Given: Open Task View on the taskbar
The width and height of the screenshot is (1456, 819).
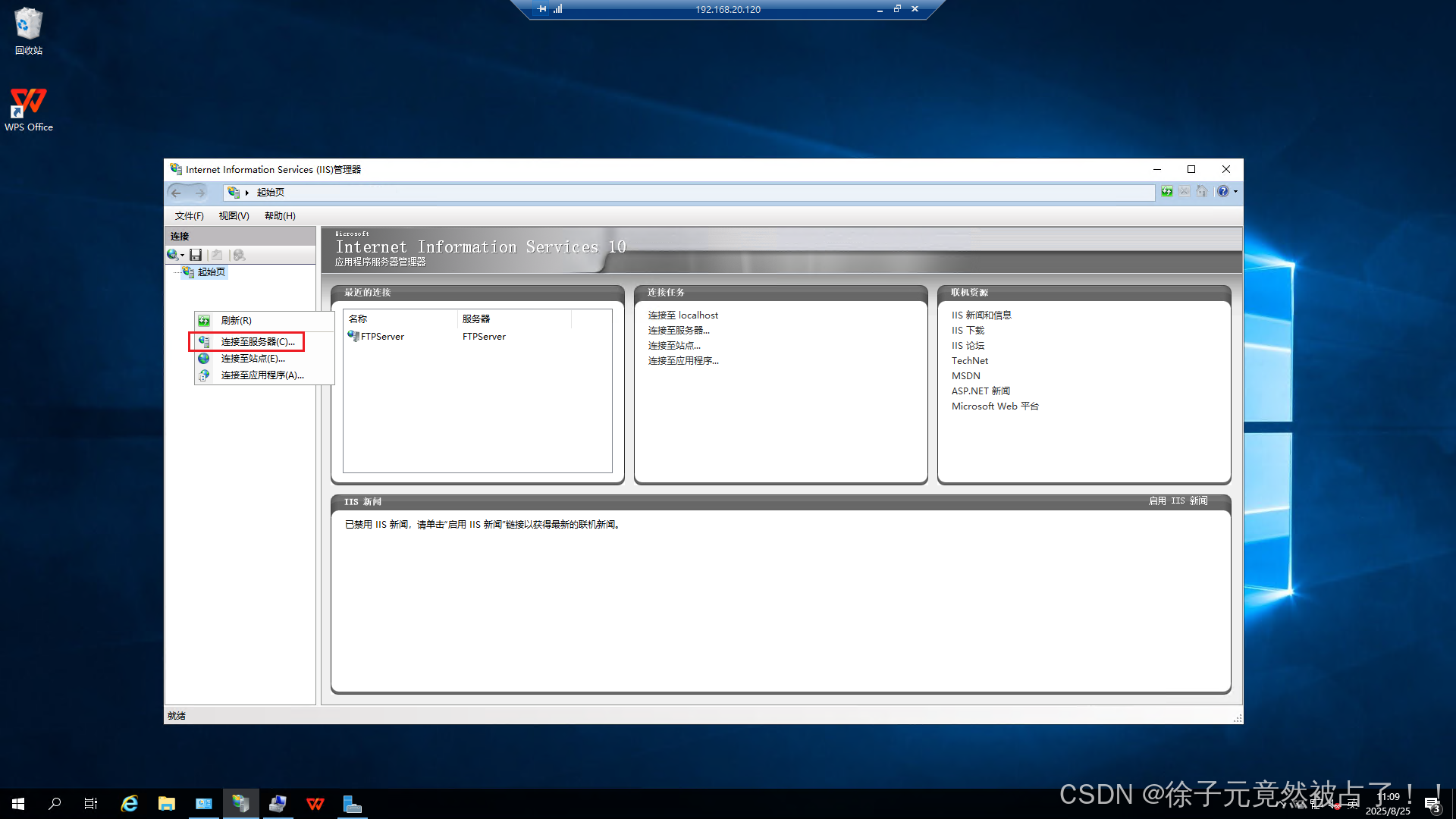Looking at the screenshot, I should click(x=91, y=804).
